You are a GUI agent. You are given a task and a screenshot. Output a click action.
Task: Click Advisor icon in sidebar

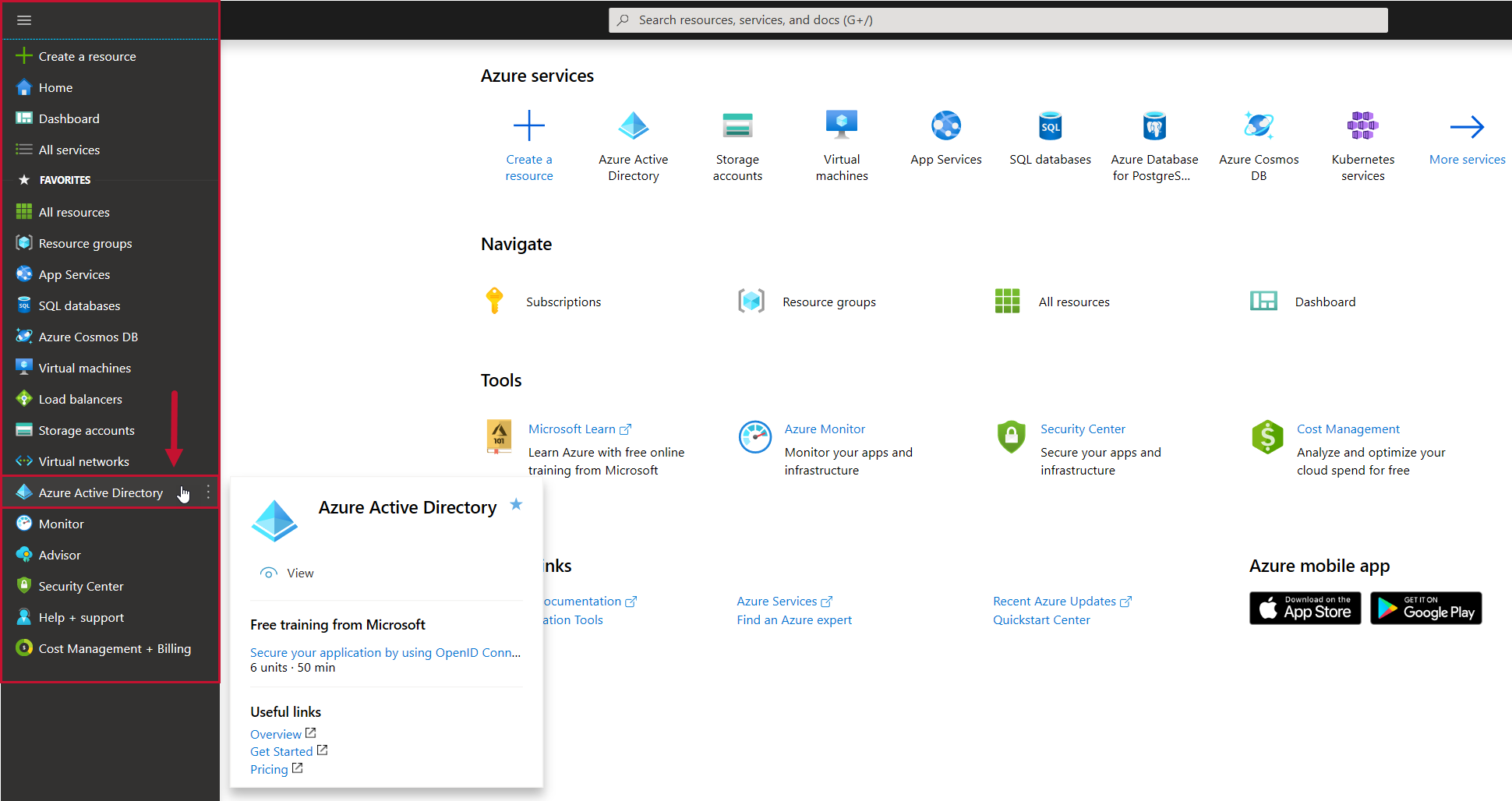pos(24,555)
